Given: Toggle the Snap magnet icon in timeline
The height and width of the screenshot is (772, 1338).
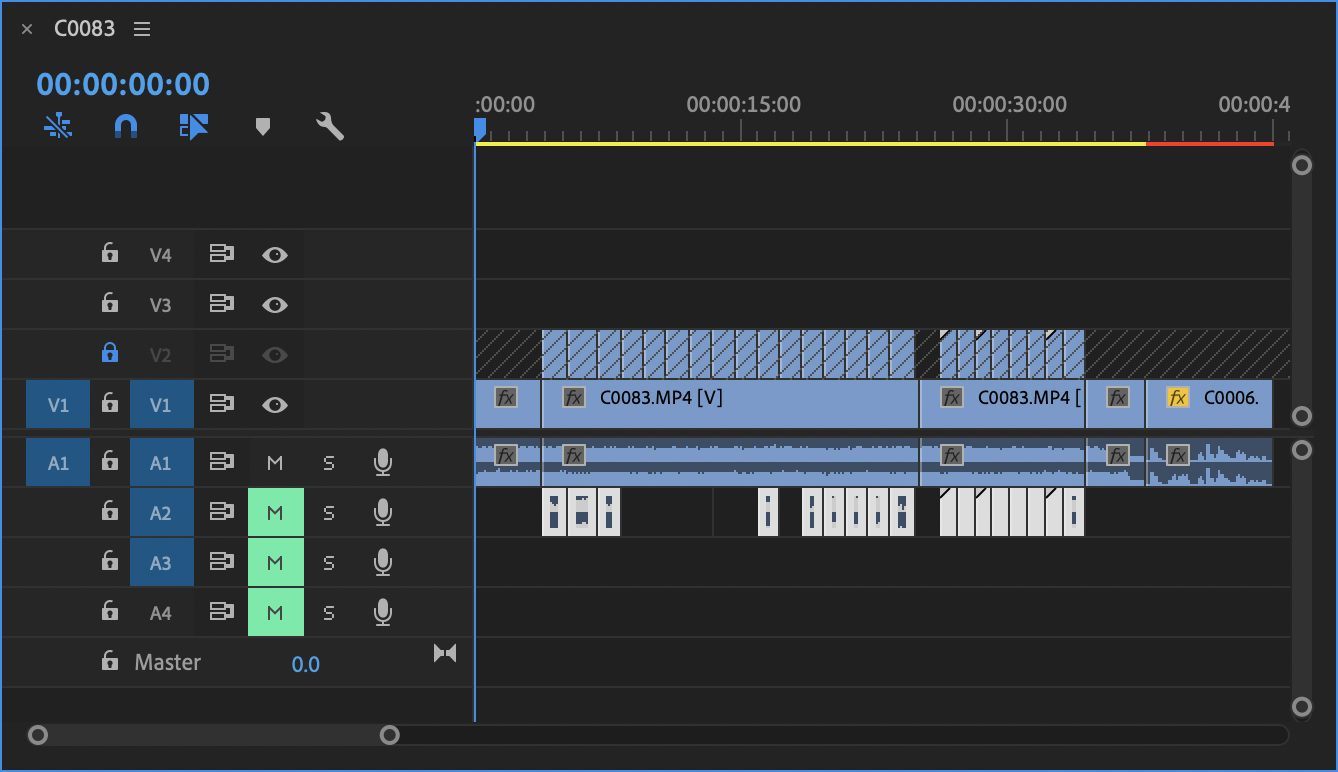Looking at the screenshot, I should click(x=125, y=126).
